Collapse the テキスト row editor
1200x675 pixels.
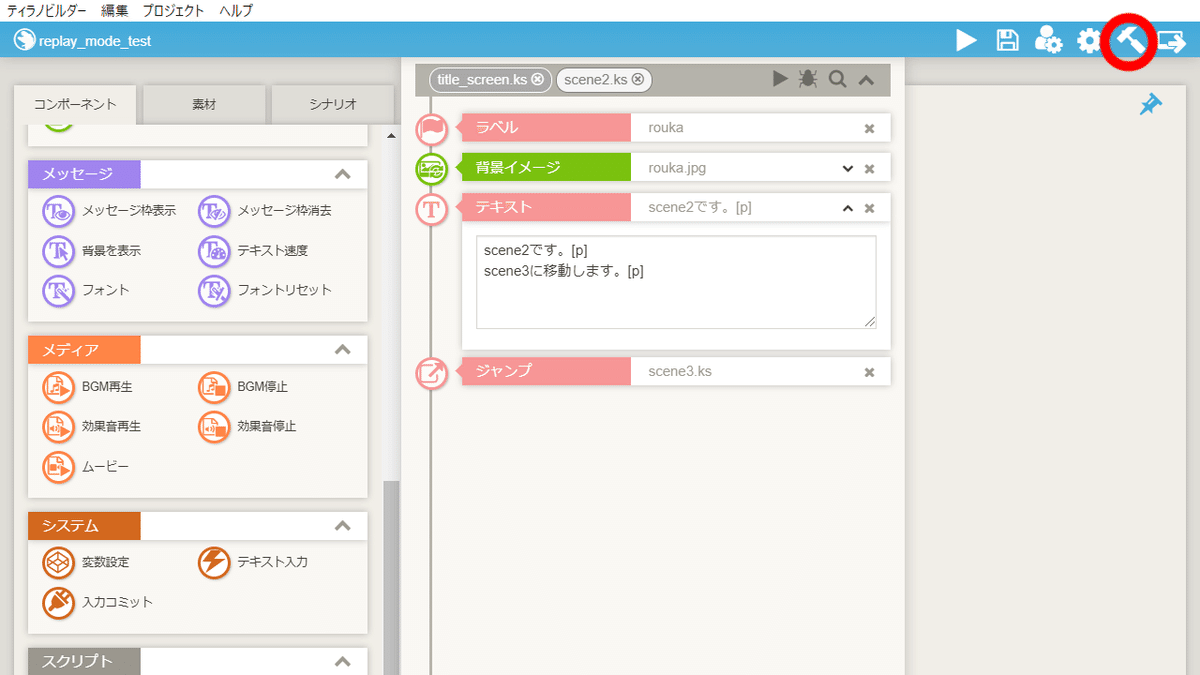(848, 208)
